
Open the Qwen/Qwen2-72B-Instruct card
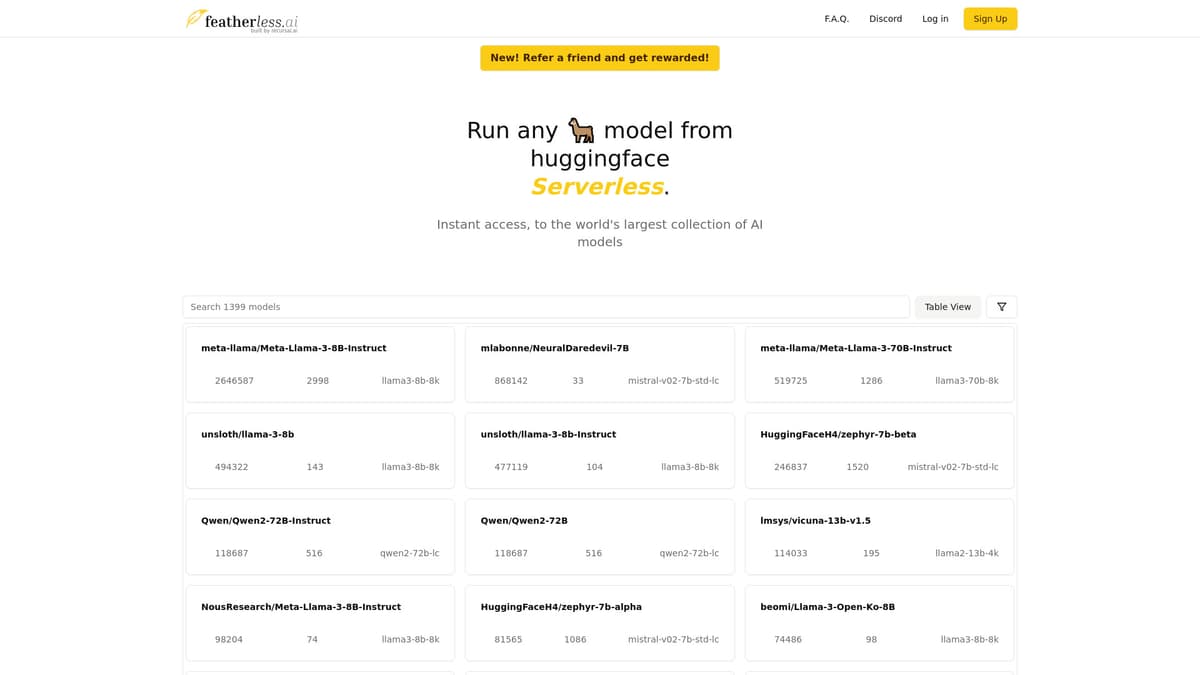(320, 537)
